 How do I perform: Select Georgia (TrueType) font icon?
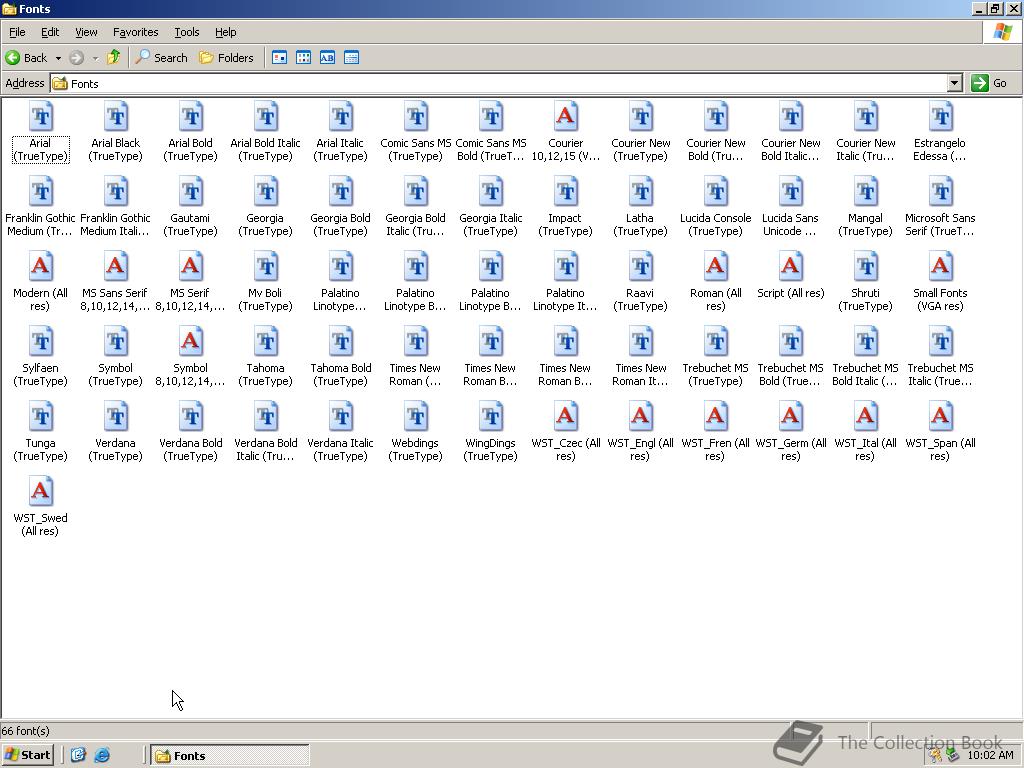266,191
